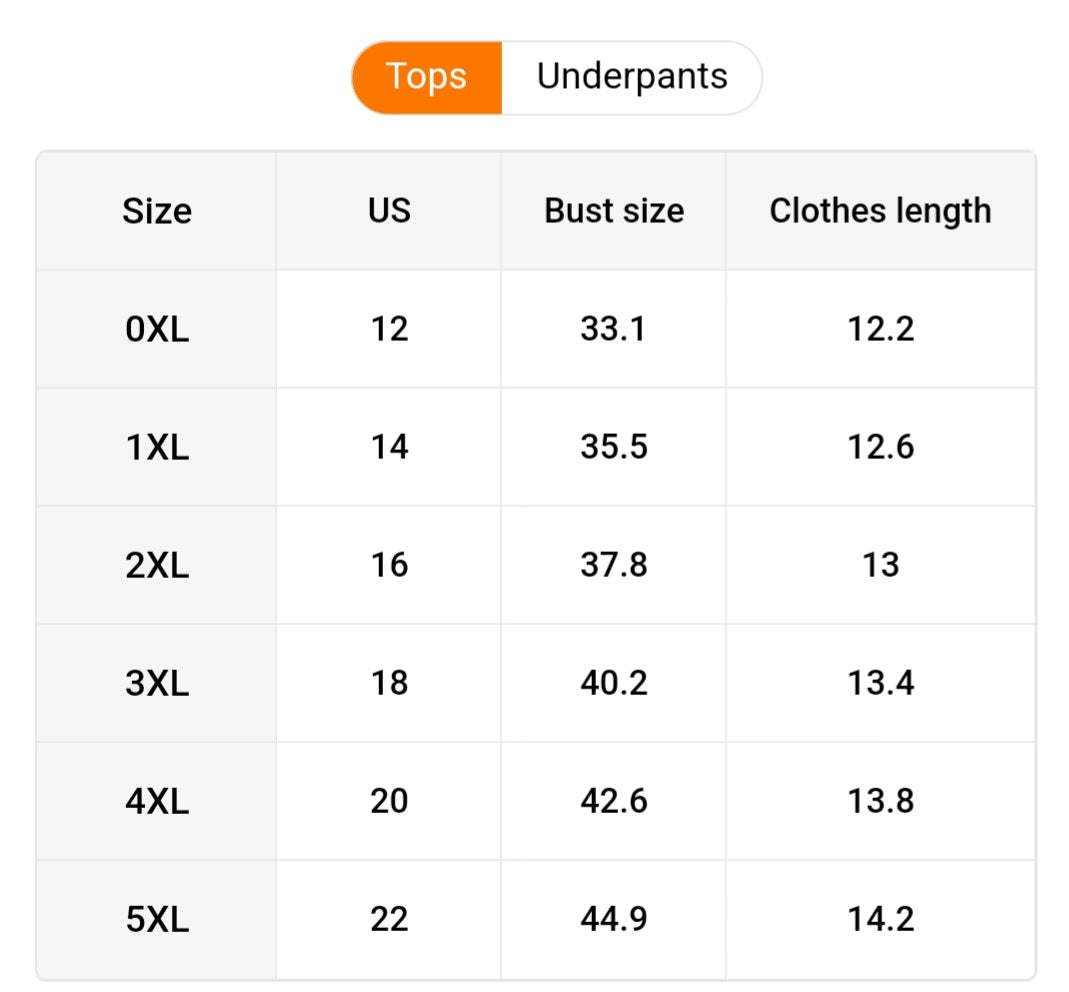Select the Tops tab
This screenshot has width=1069, height=992.
coord(427,77)
